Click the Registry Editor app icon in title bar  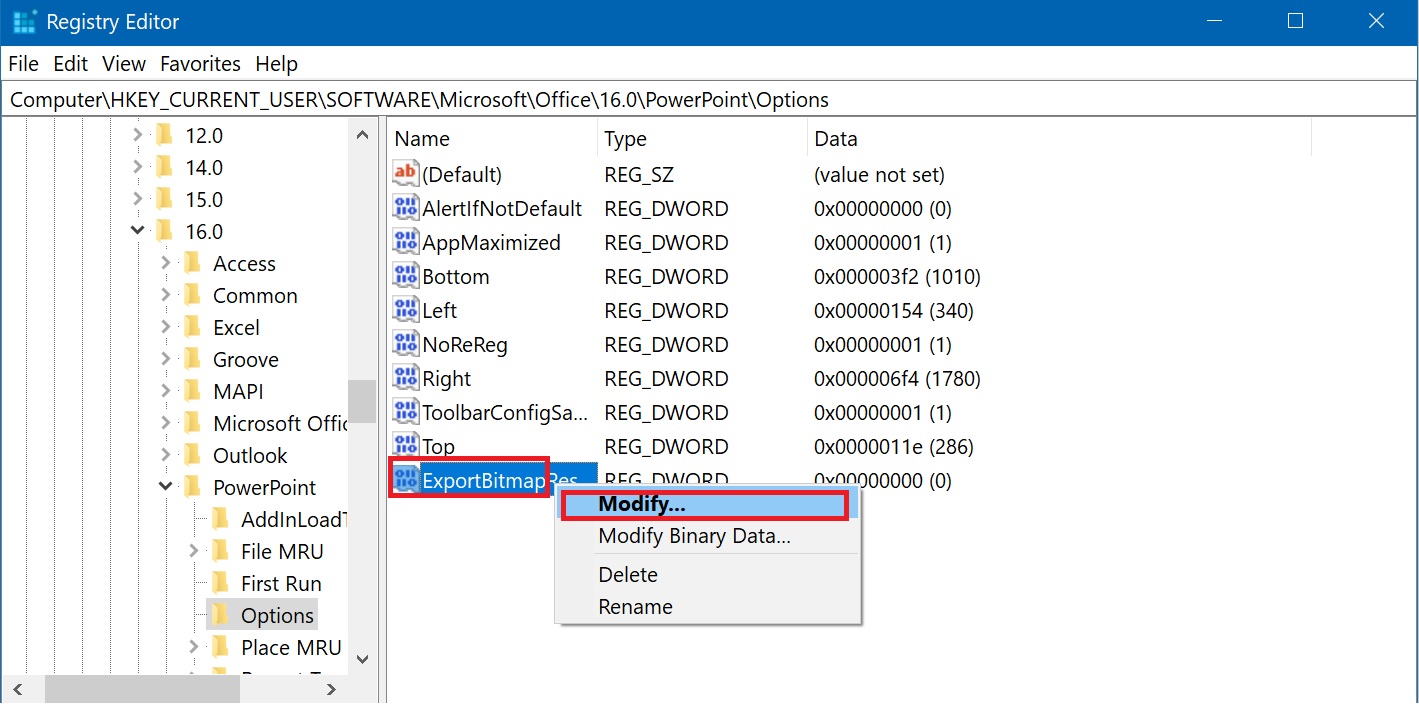tap(24, 21)
